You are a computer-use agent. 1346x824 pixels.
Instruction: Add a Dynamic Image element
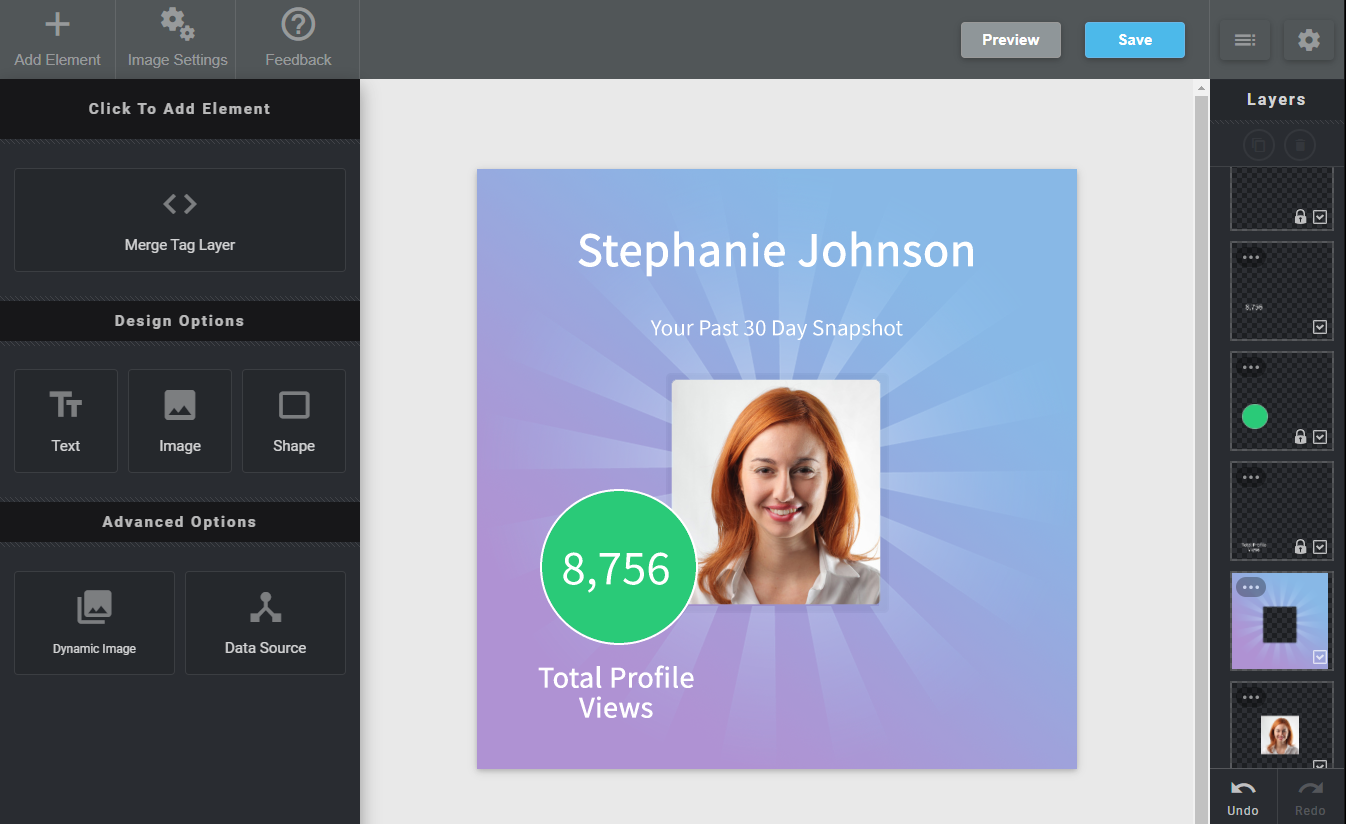pos(94,622)
